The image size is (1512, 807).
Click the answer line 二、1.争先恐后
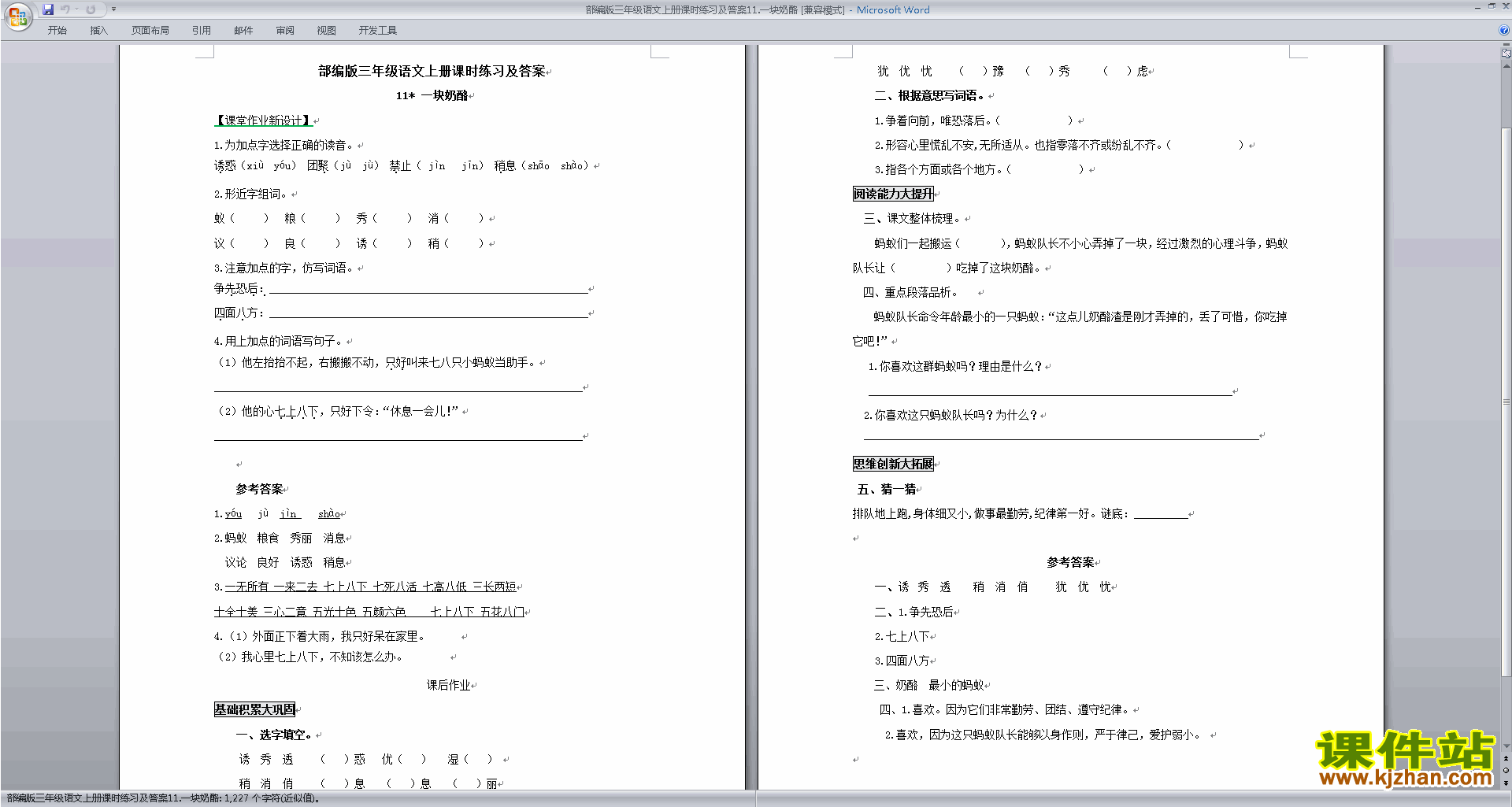point(915,612)
